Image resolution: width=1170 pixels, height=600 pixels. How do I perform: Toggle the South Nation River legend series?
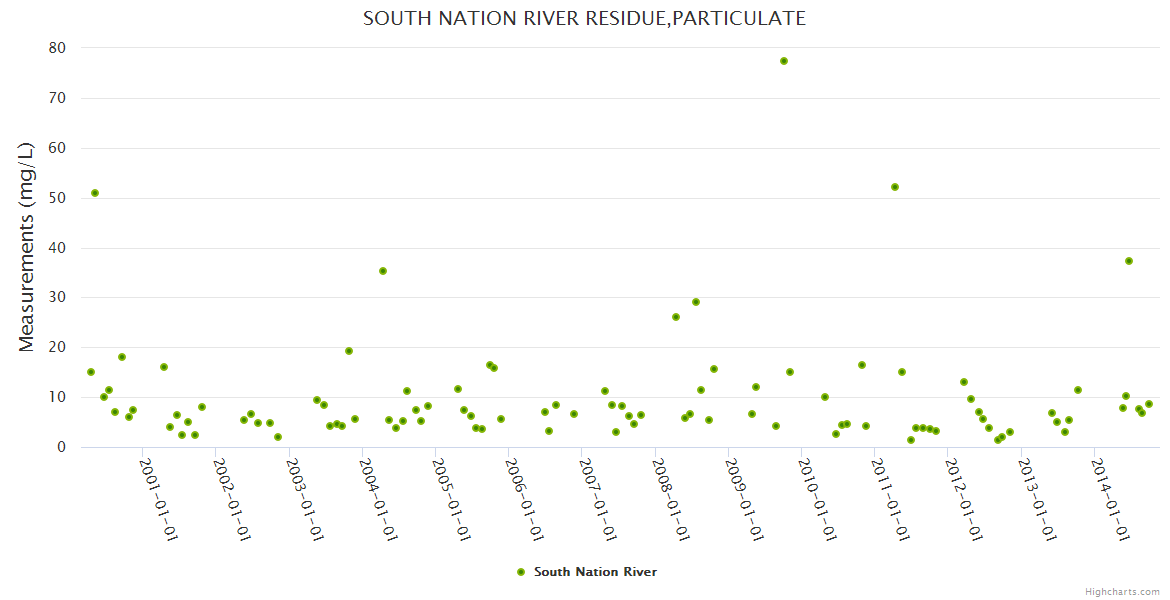[595, 572]
